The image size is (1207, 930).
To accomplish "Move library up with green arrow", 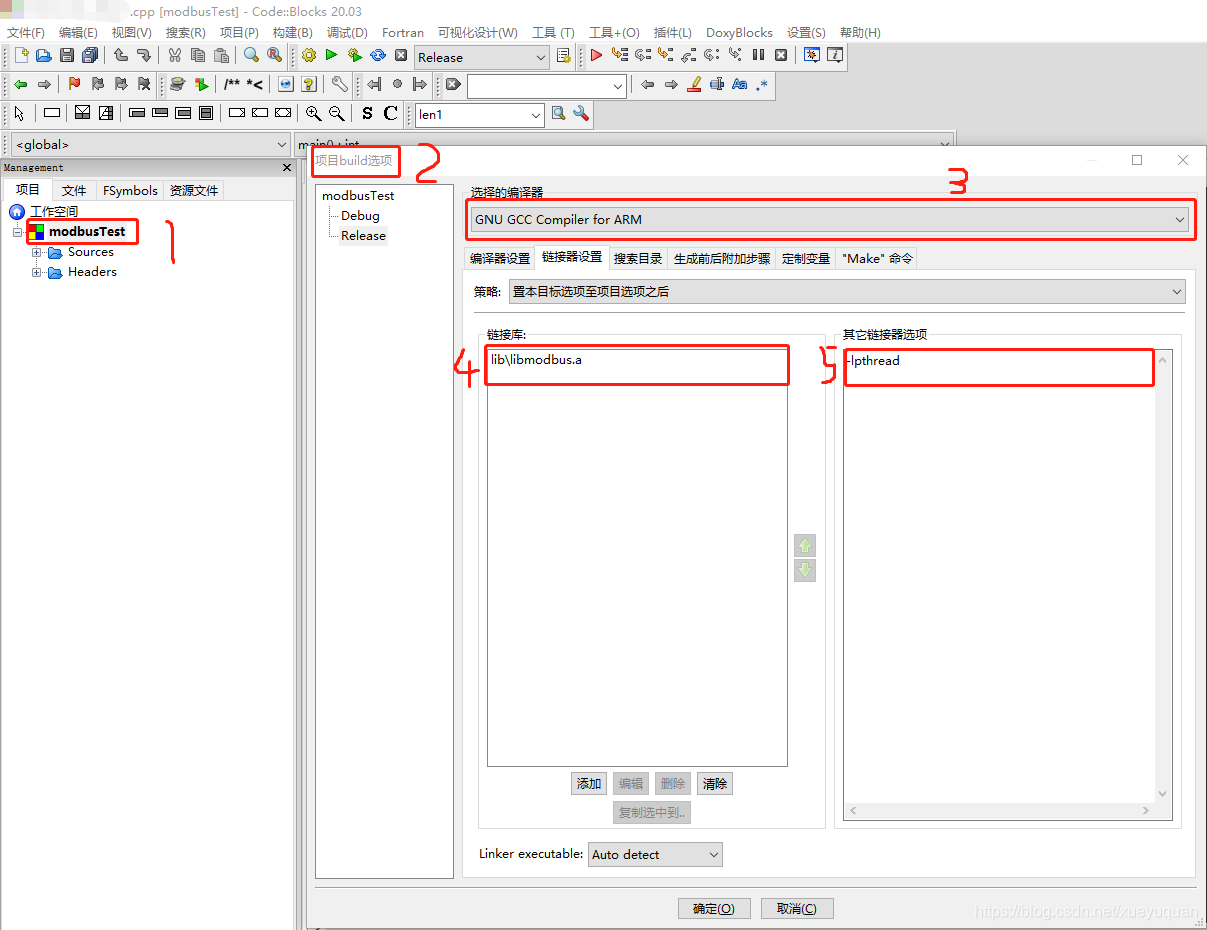I will pos(805,546).
